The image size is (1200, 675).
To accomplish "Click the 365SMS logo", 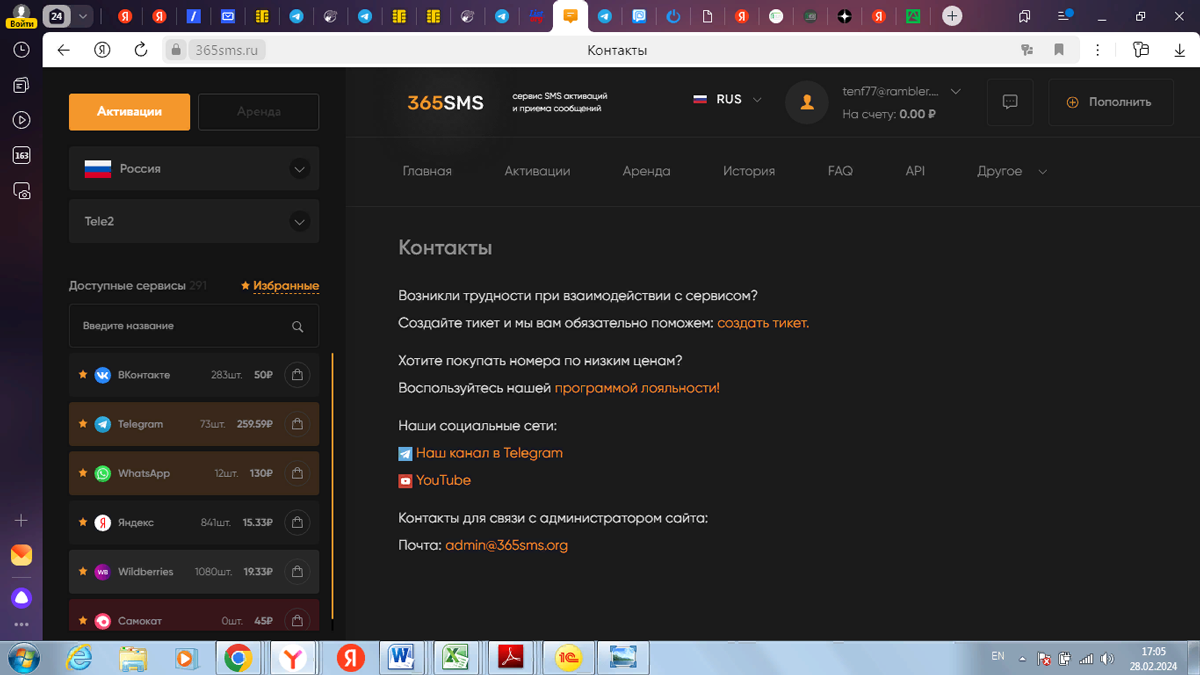I will pos(445,102).
